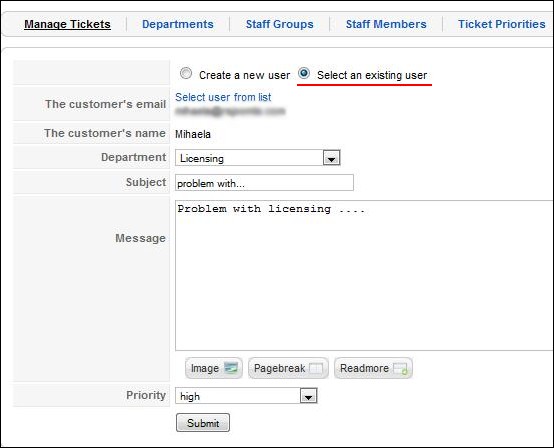This screenshot has width=554, height=448.
Task: Click the blurred customer email text
Action: (x=230, y=111)
